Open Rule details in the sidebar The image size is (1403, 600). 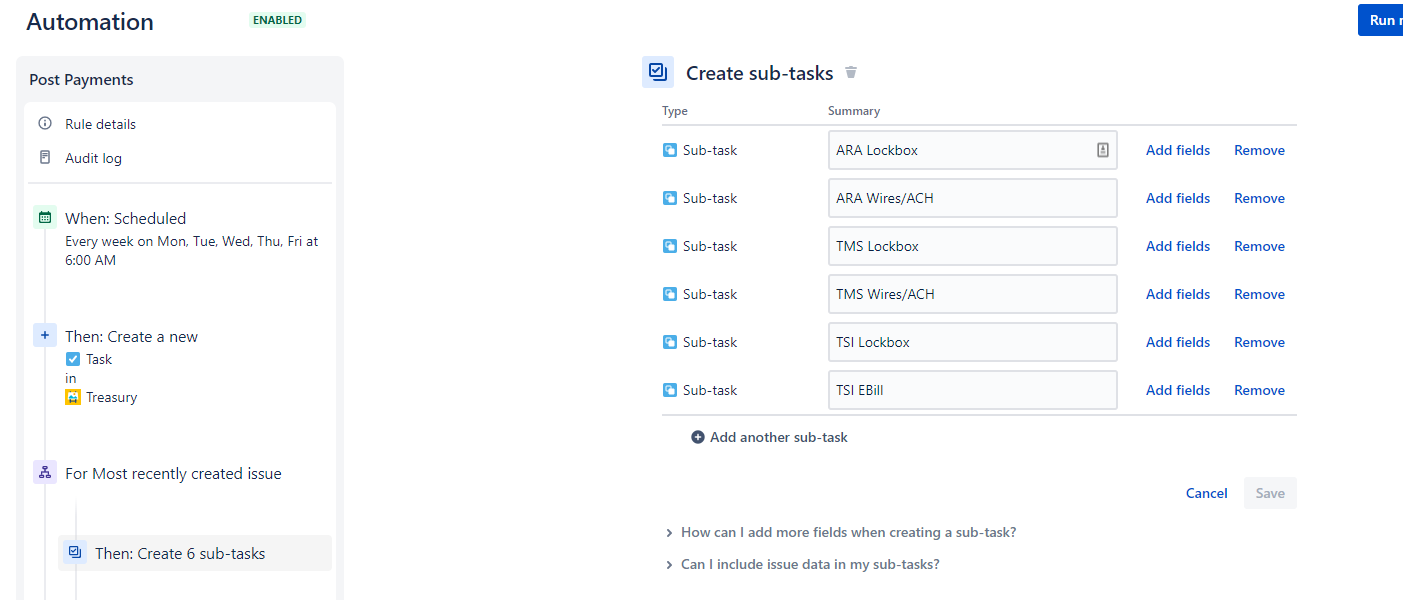click(x=102, y=123)
